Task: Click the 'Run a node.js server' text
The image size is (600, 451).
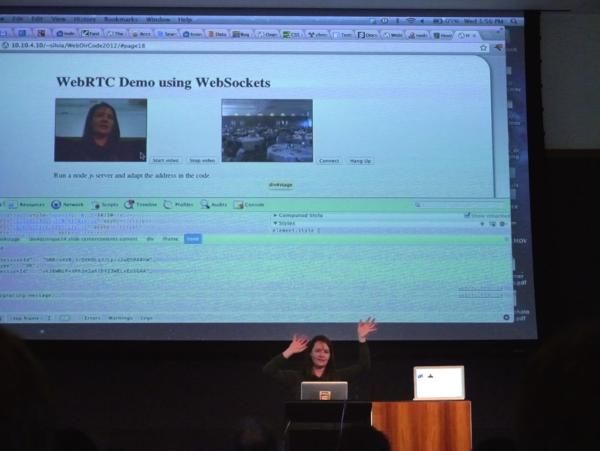Action: click(132, 176)
